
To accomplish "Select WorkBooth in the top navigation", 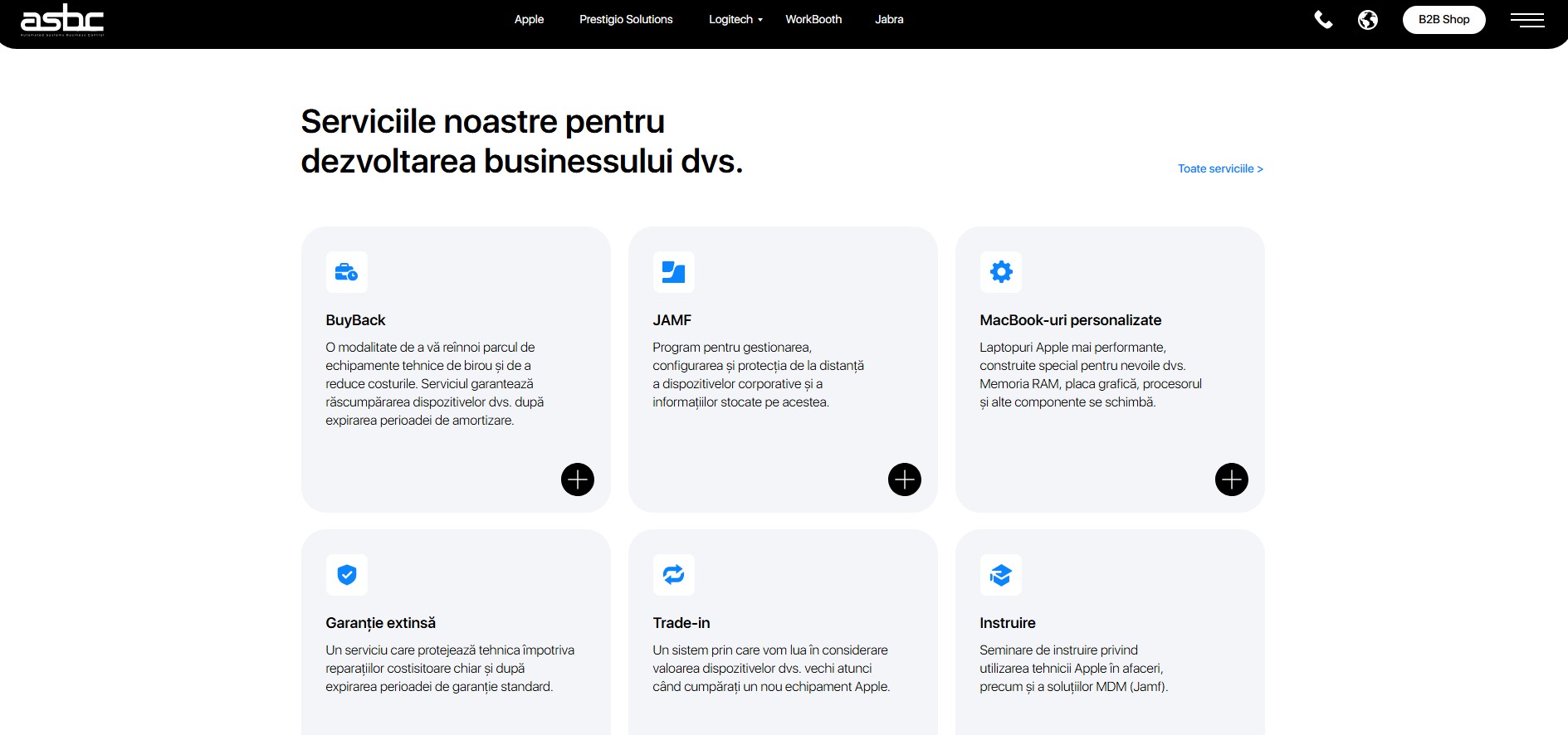I will [x=813, y=20].
